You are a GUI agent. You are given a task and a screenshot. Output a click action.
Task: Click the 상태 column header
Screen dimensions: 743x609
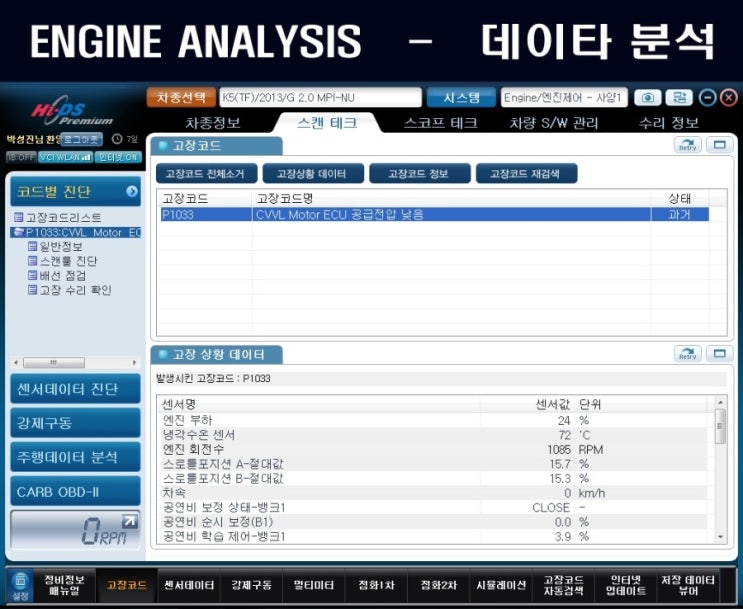pyautogui.click(x=680, y=198)
